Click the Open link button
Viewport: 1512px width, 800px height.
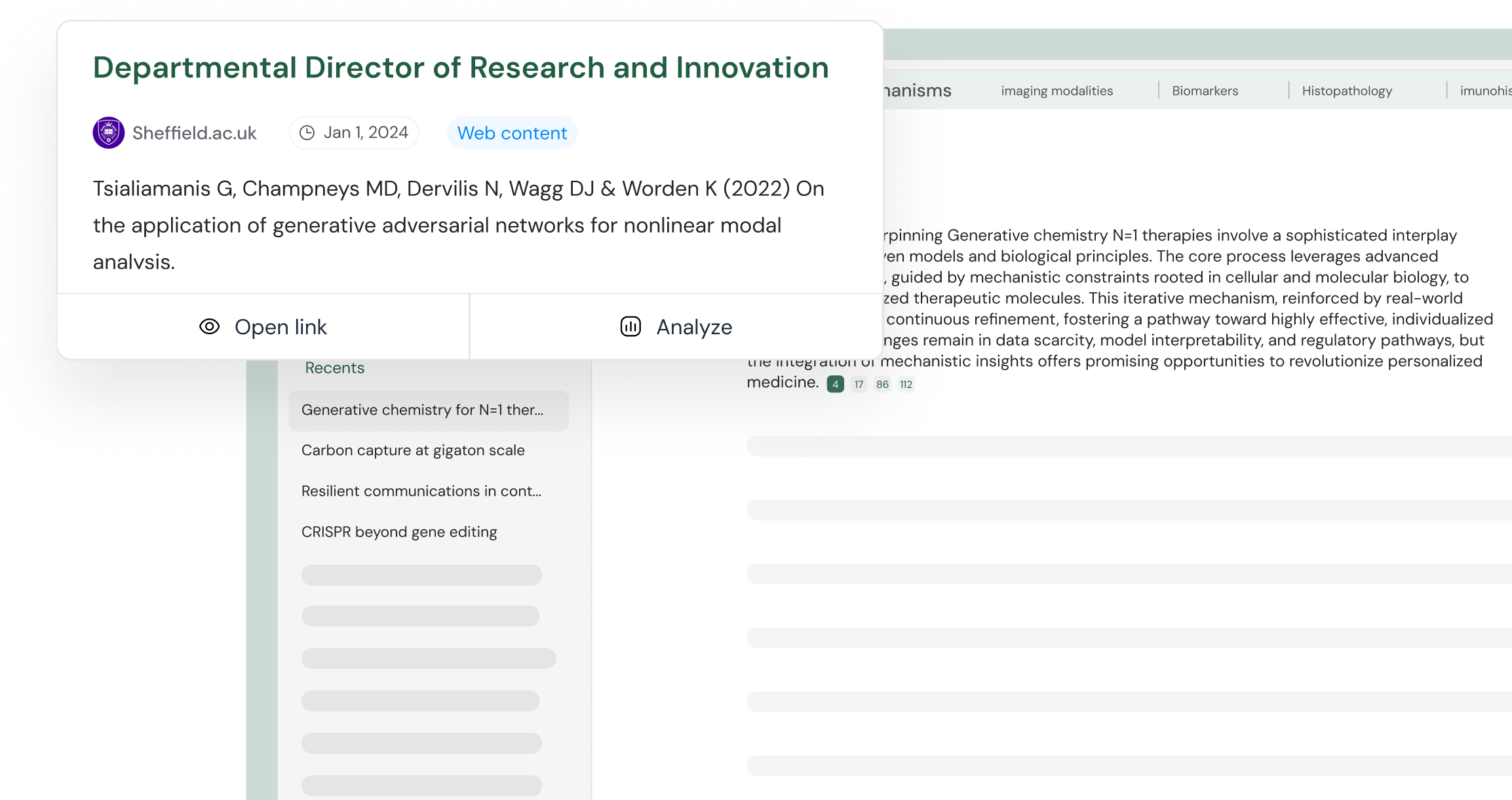coord(281,326)
